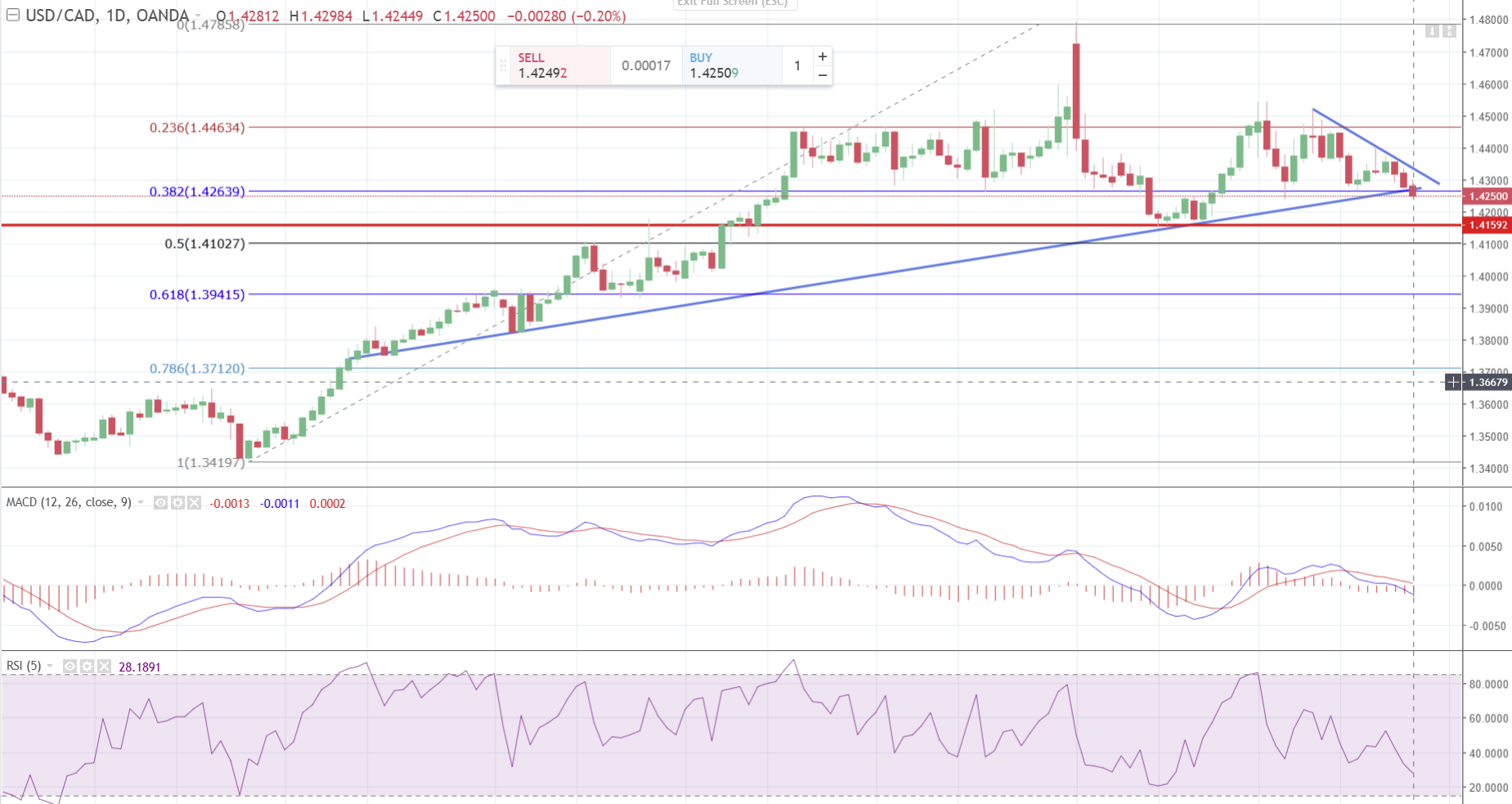1512x804 pixels.
Task: Open RSI indicator settings gear
Action: point(87,667)
